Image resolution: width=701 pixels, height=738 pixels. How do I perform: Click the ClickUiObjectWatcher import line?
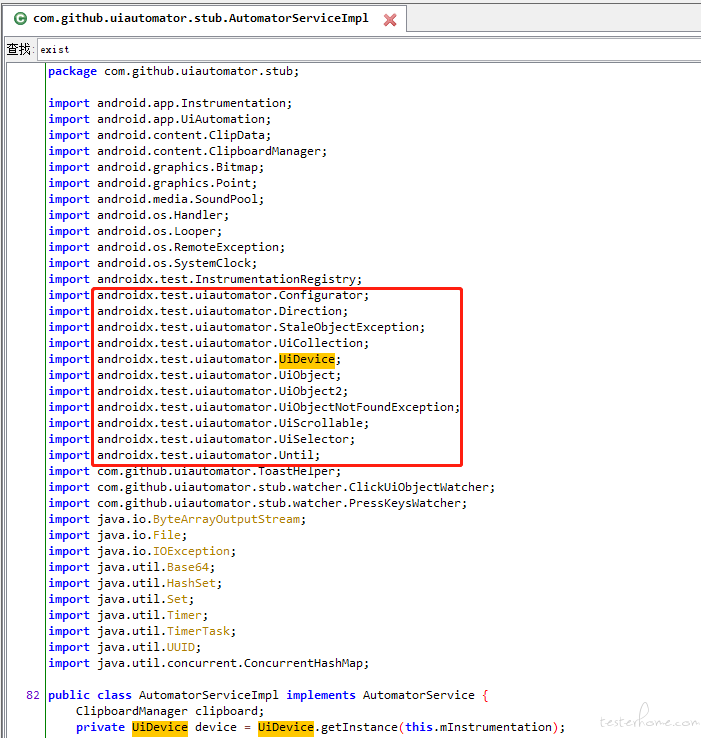[272, 487]
